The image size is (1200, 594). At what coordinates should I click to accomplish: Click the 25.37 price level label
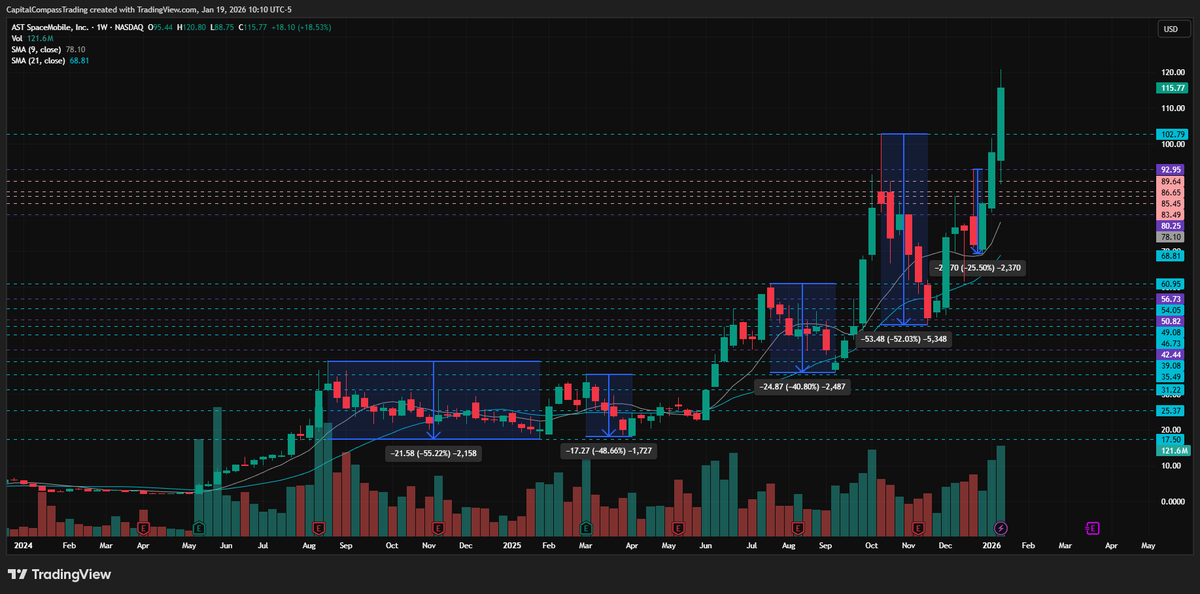click(1171, 411)
